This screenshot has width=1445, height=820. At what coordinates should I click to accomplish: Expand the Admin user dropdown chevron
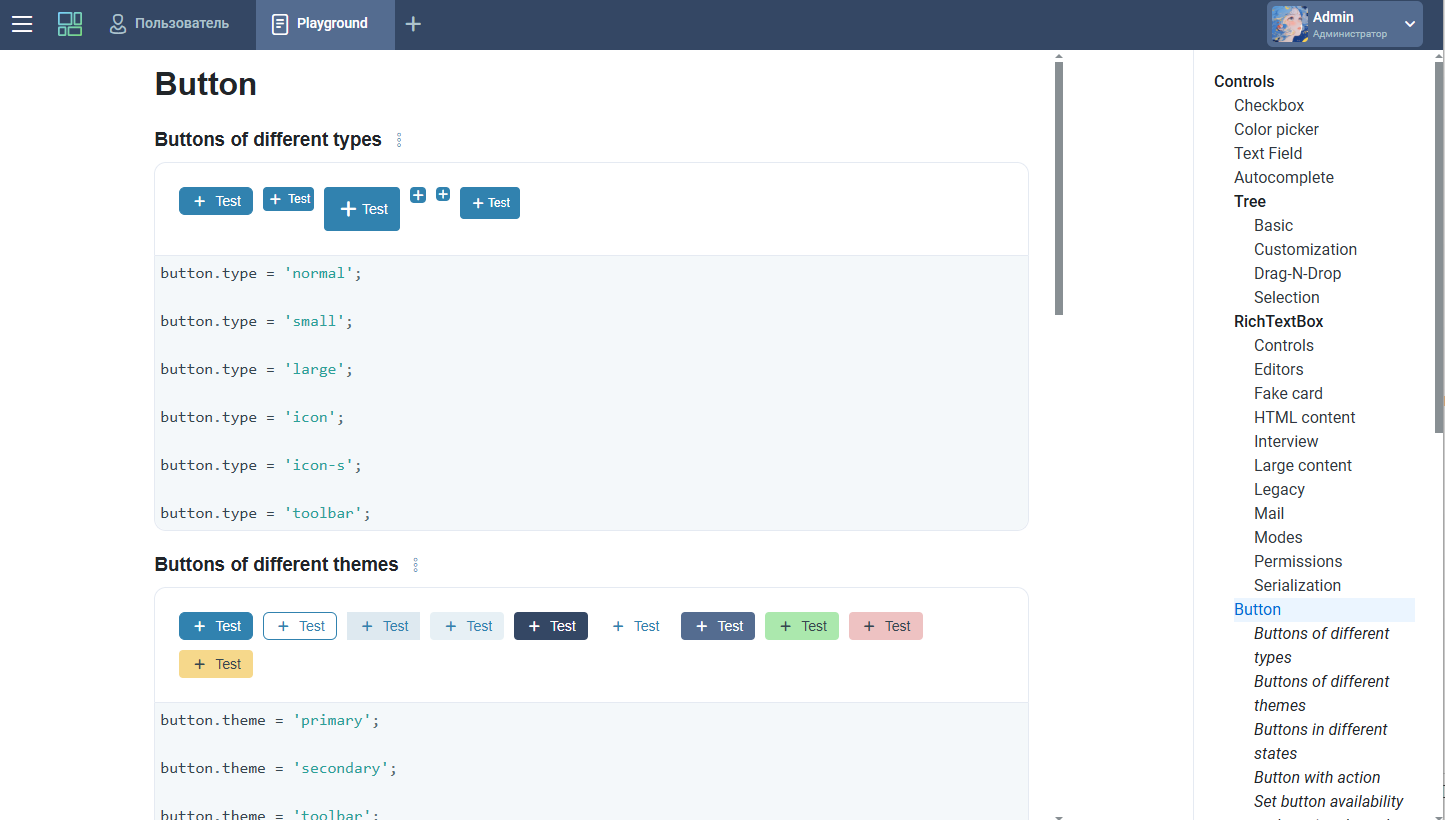(x=1410, y=24)
